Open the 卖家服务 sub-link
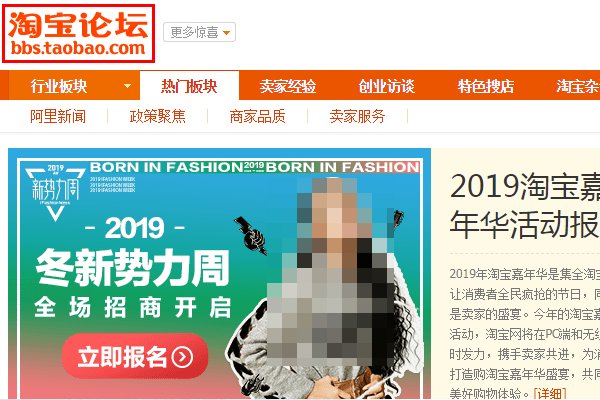Viewport: 600px width, 400px height. [357, 116]
